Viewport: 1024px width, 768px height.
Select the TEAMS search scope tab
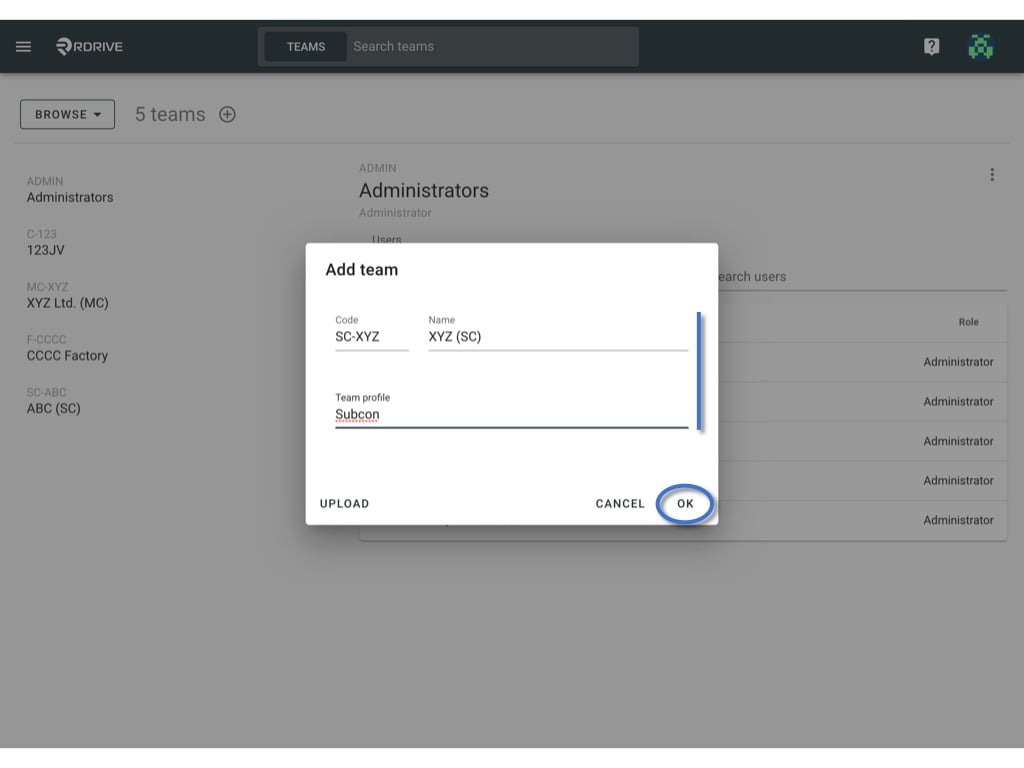[306, 46]
